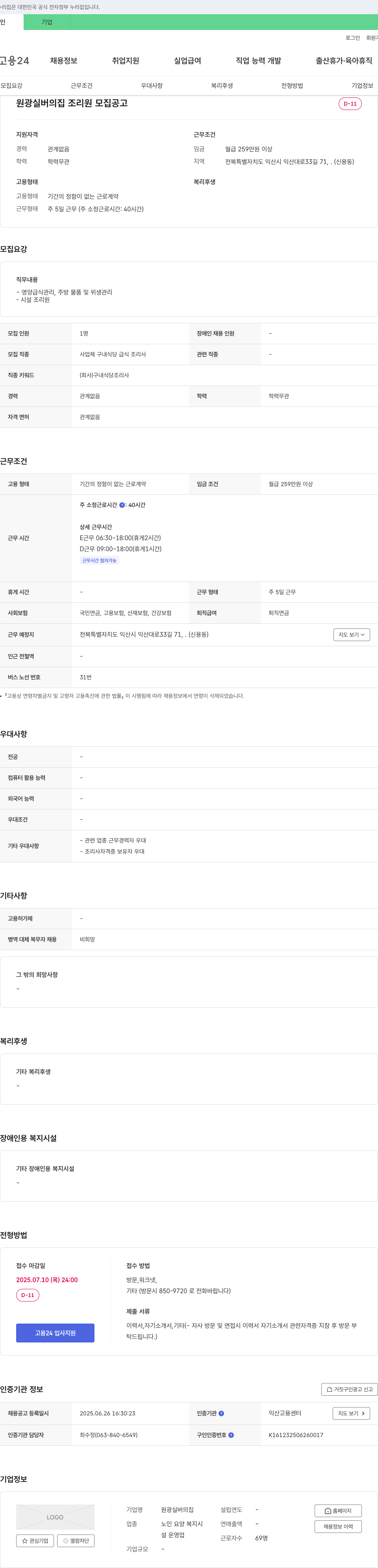The width and height of the screenshot is (378, 1568).
Task: Open the 채용정보 menu
Action: (x=64, y=61)
